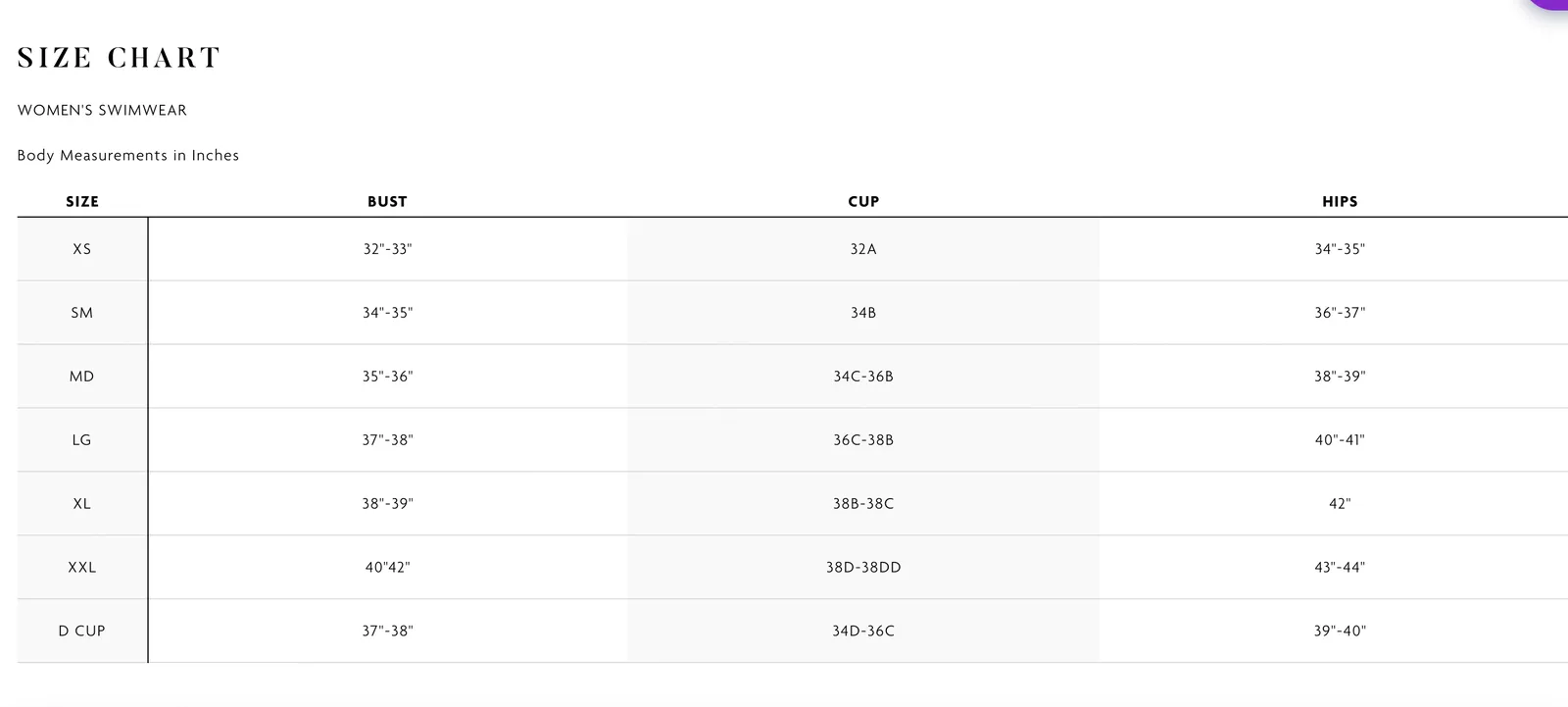The image size is (1568, 707).
Task: Click the WOMEN'S SWIMWEAR label
Action: (102, 110)
